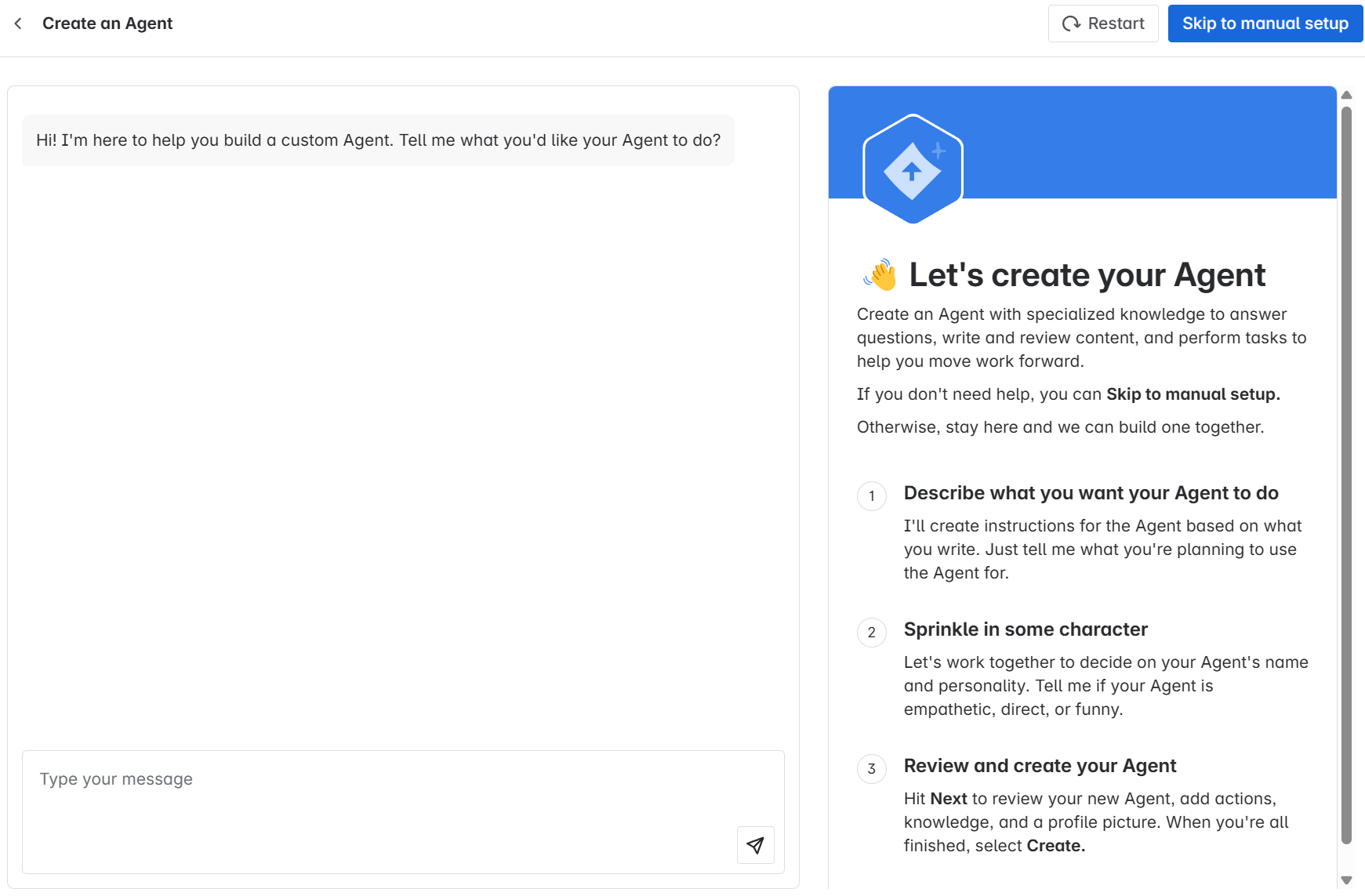Click the greeting chat message bubble
The width and height of the screenshot is (1365, 896).
coord(378,140)
